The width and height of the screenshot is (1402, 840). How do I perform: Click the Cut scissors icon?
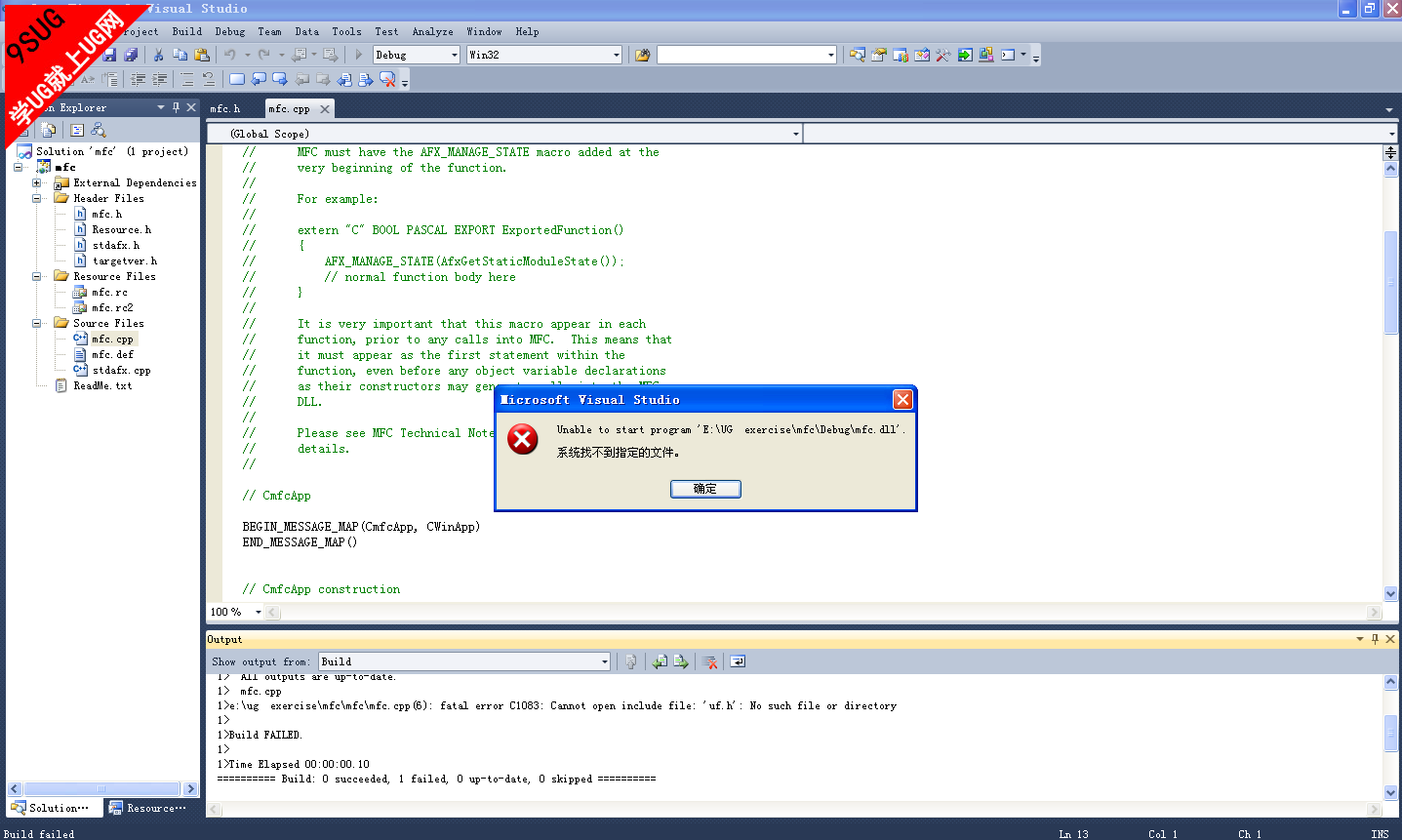point(158,55)
